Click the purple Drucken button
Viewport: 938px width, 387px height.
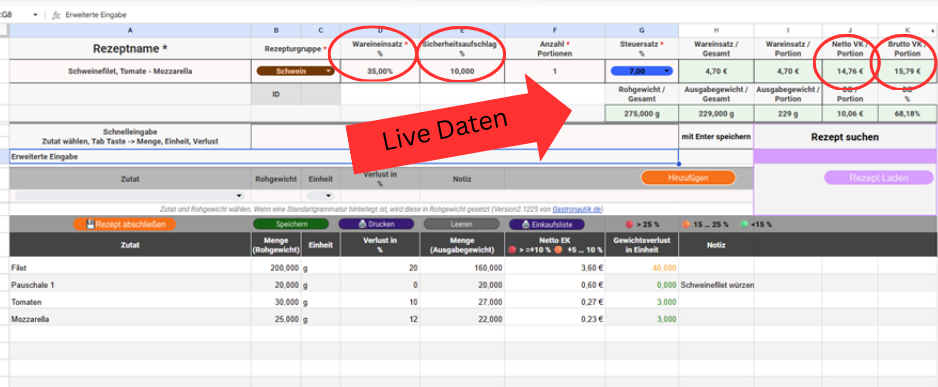376,224
